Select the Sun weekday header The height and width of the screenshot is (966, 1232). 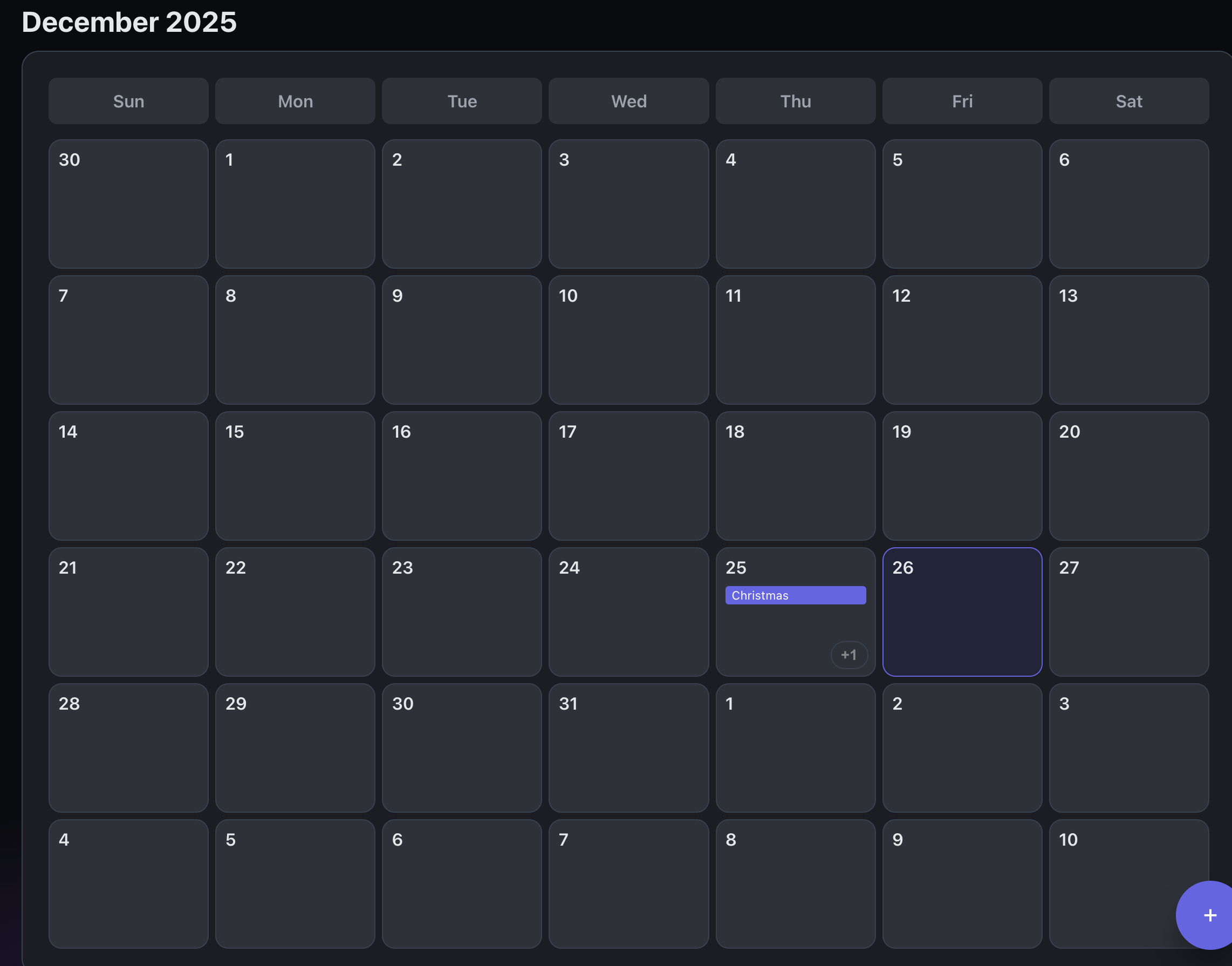pos(128,101)
